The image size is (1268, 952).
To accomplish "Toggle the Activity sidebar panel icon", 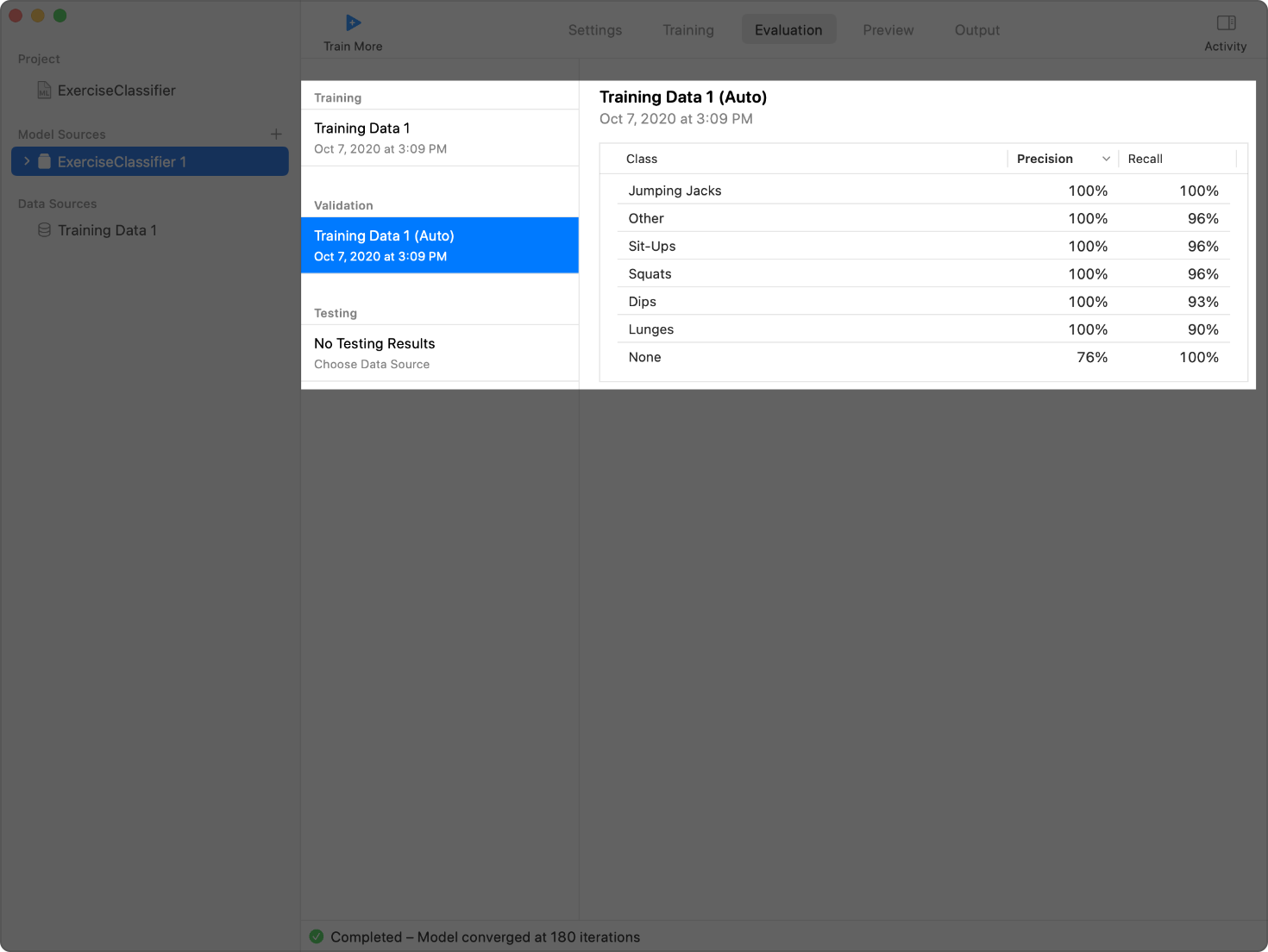I will pyautogui.click(x=1226, y=23).
